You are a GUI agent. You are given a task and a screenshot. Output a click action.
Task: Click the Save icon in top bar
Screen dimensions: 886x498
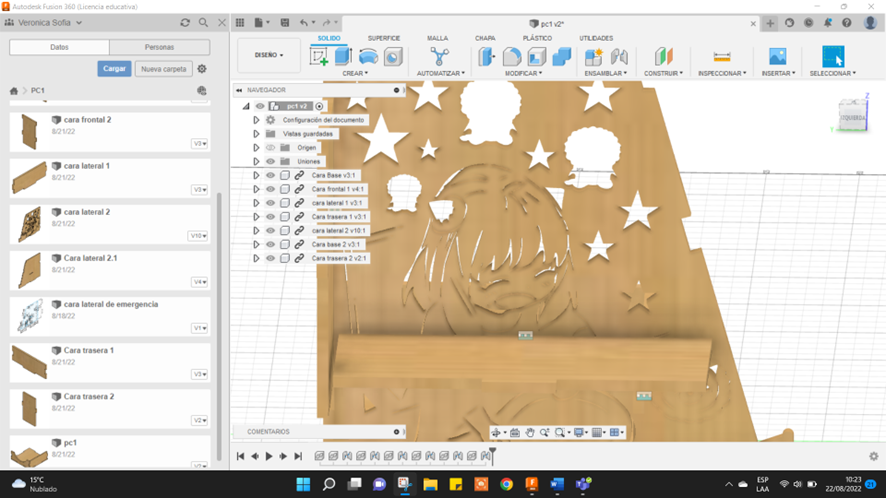click(x=285, y=23)
